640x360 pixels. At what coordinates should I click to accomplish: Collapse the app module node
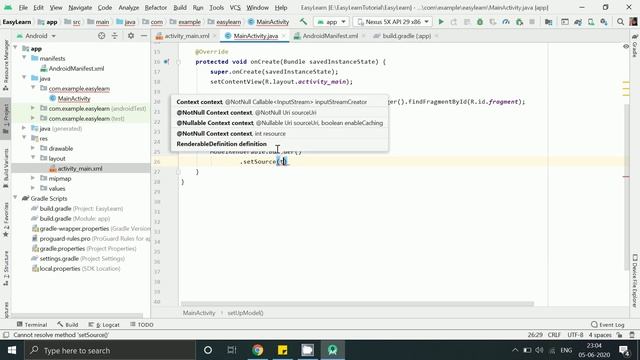[16, 48]
